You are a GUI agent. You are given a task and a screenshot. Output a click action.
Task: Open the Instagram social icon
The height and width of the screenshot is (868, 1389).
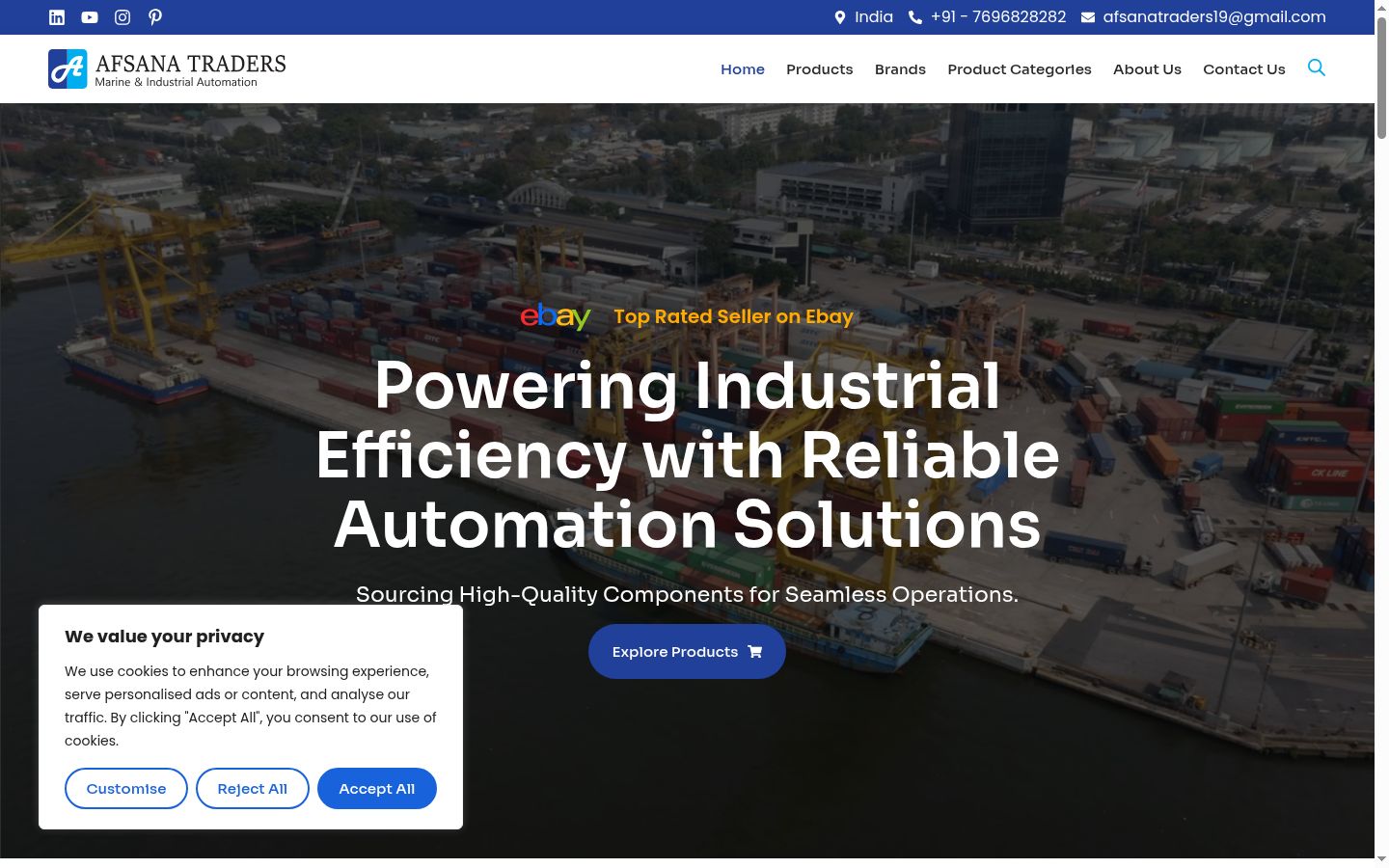point(123,17)
